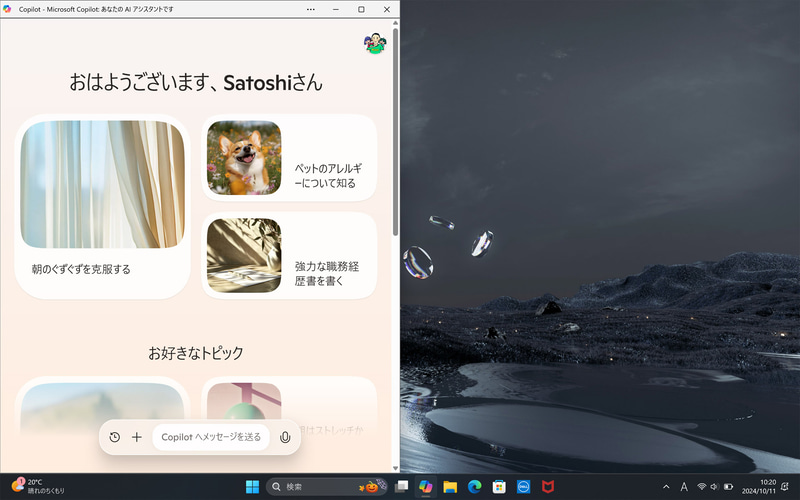Minimize the Copilot window

click(x=336, y=9)
